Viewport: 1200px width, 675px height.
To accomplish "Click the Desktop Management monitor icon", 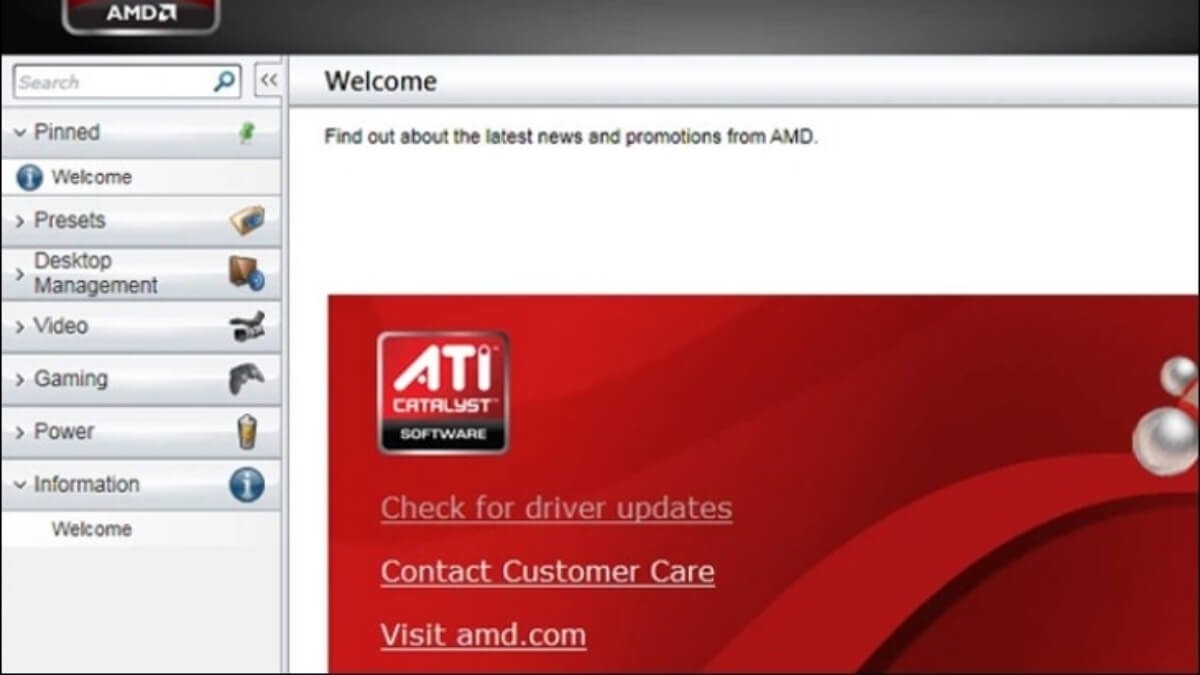I will point(247,272).
